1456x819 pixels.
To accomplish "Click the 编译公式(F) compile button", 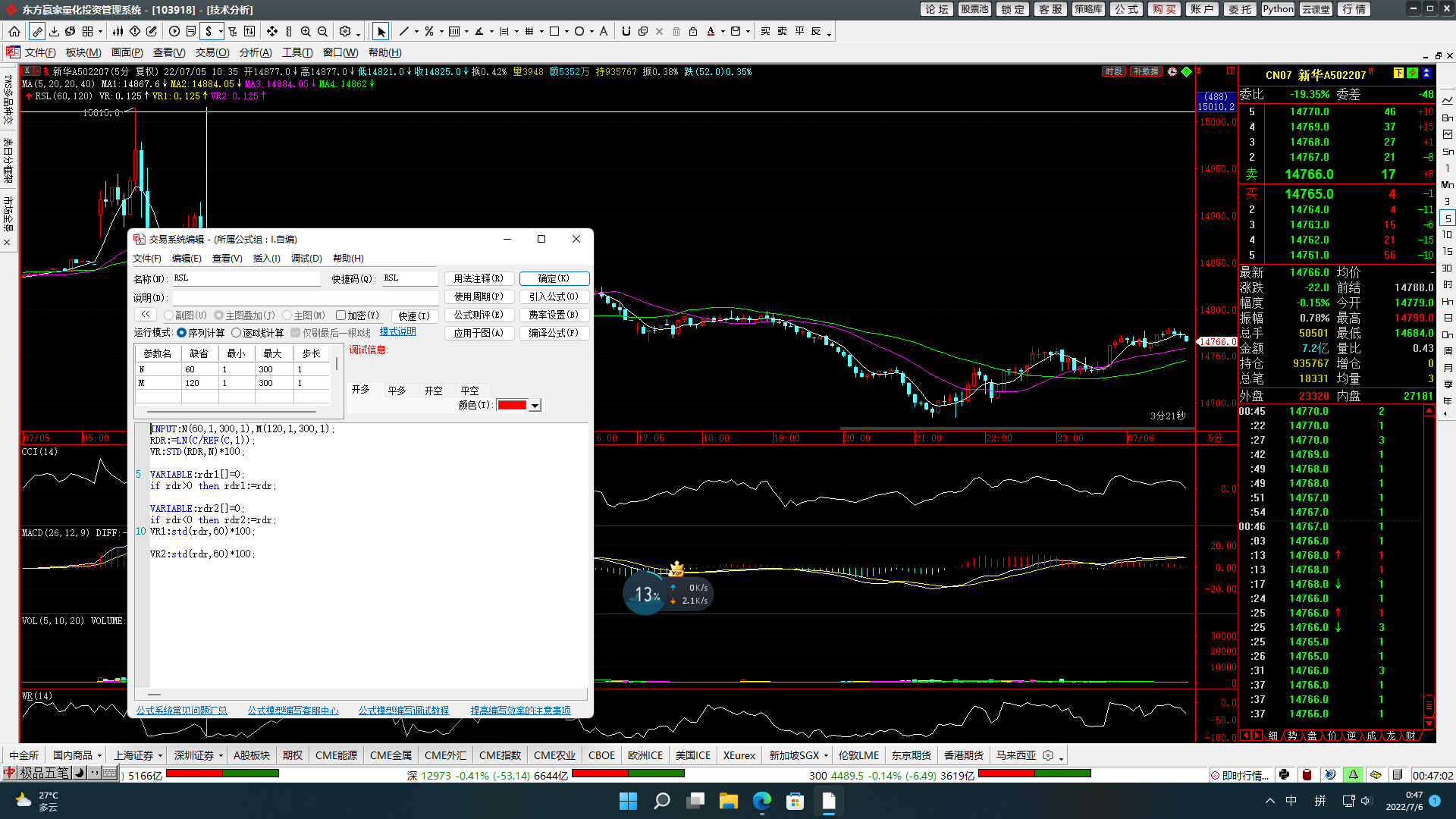I will (x=554, y=333).
